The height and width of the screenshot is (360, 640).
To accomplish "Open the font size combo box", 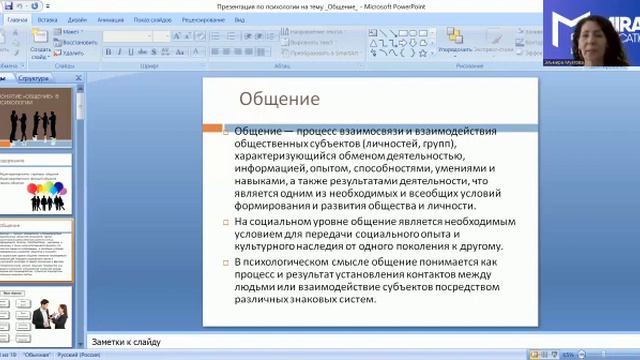I will tap(161, 36).
